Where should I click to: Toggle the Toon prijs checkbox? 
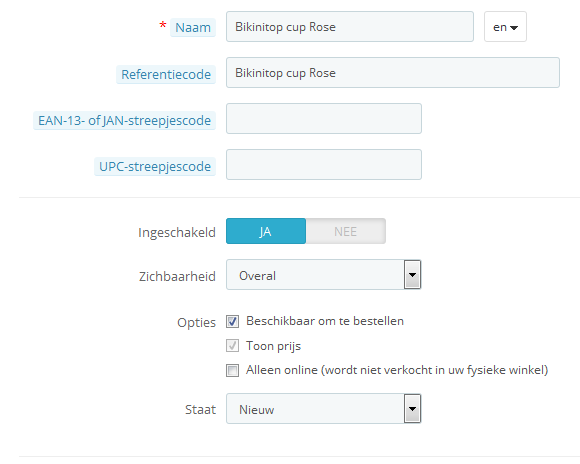[232, 346]
